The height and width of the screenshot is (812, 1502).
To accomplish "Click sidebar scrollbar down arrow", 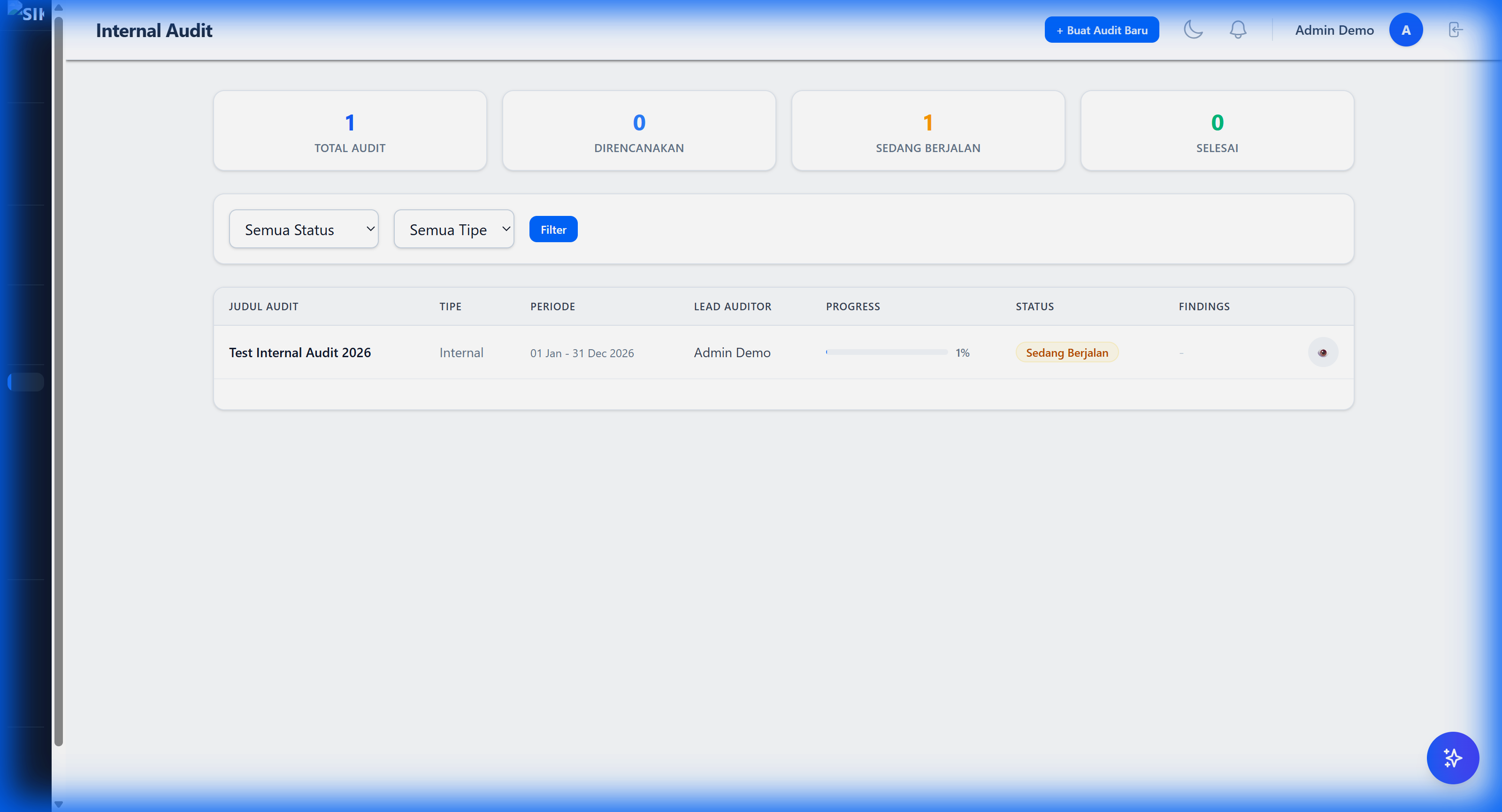I will tap(58, 804).
